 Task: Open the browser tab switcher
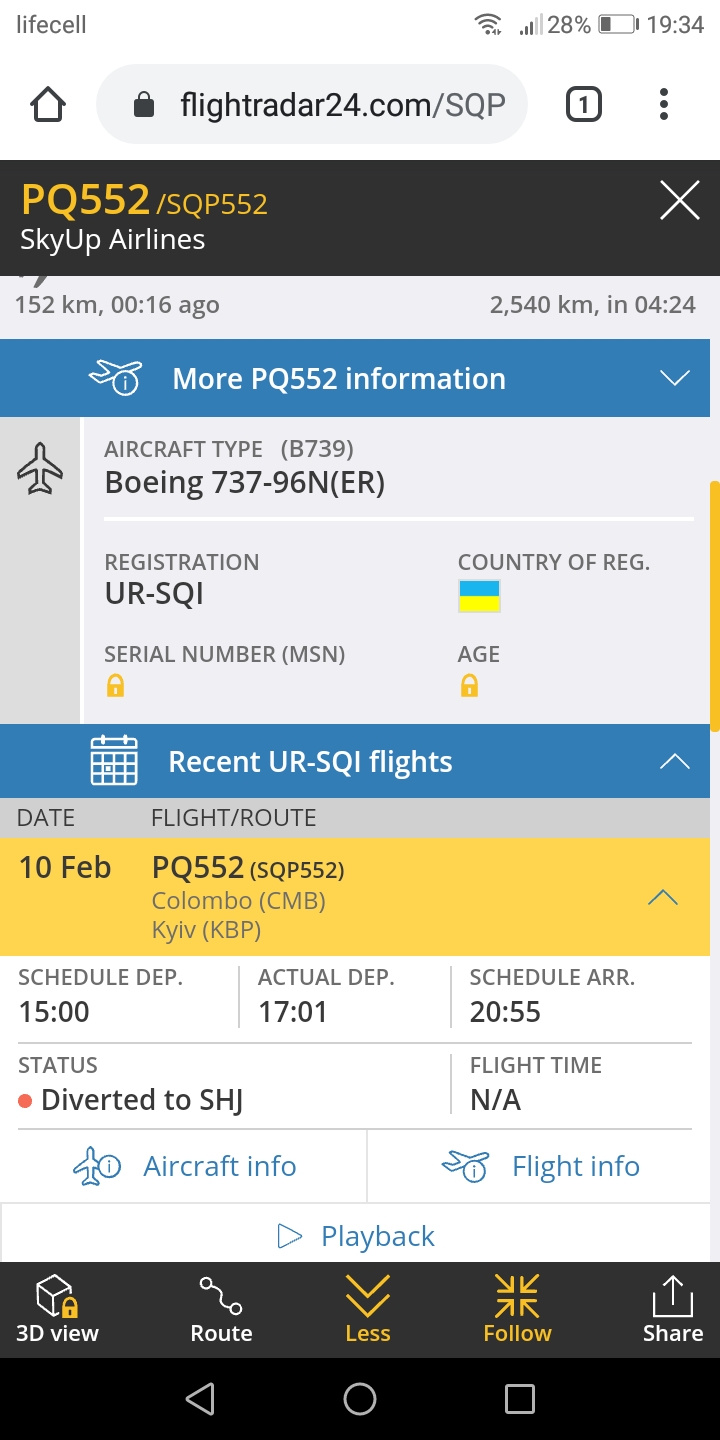pyautogui.click(x=584, y=105)
